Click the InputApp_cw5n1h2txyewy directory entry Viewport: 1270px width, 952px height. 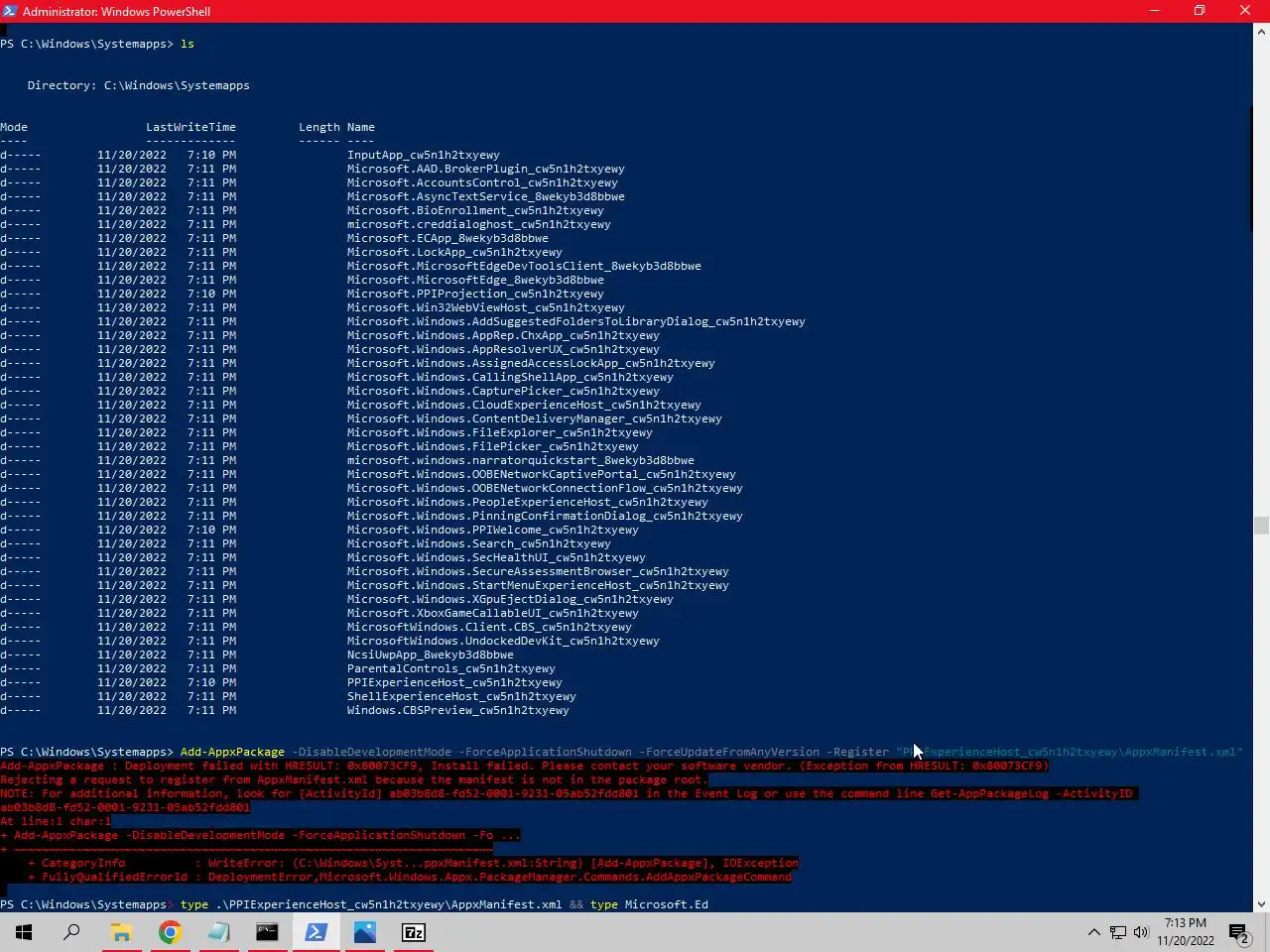(424, 155)
